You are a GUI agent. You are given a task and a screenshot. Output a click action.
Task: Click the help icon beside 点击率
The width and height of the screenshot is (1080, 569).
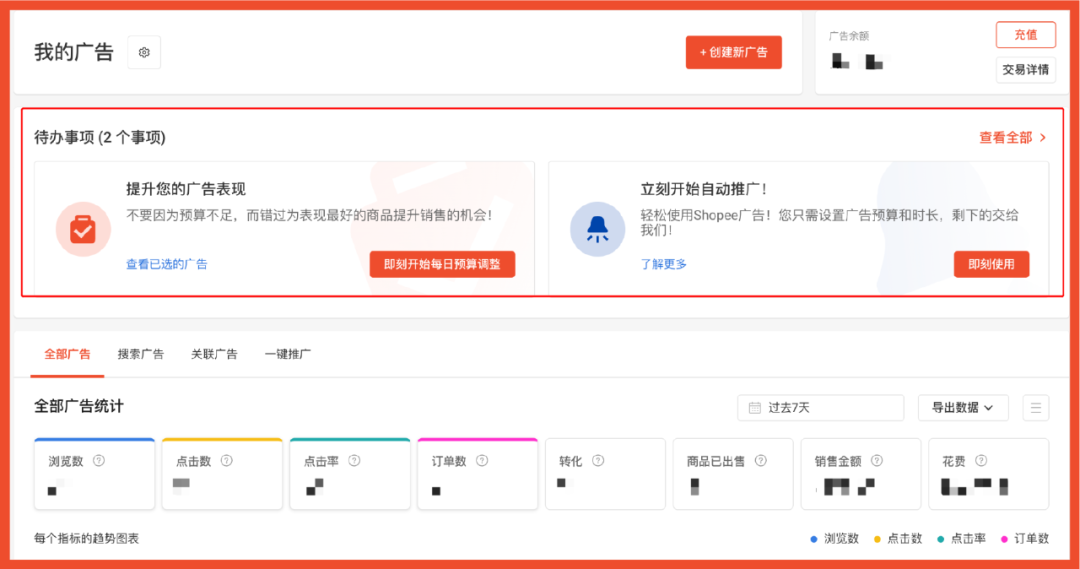(x=354, y=461)
